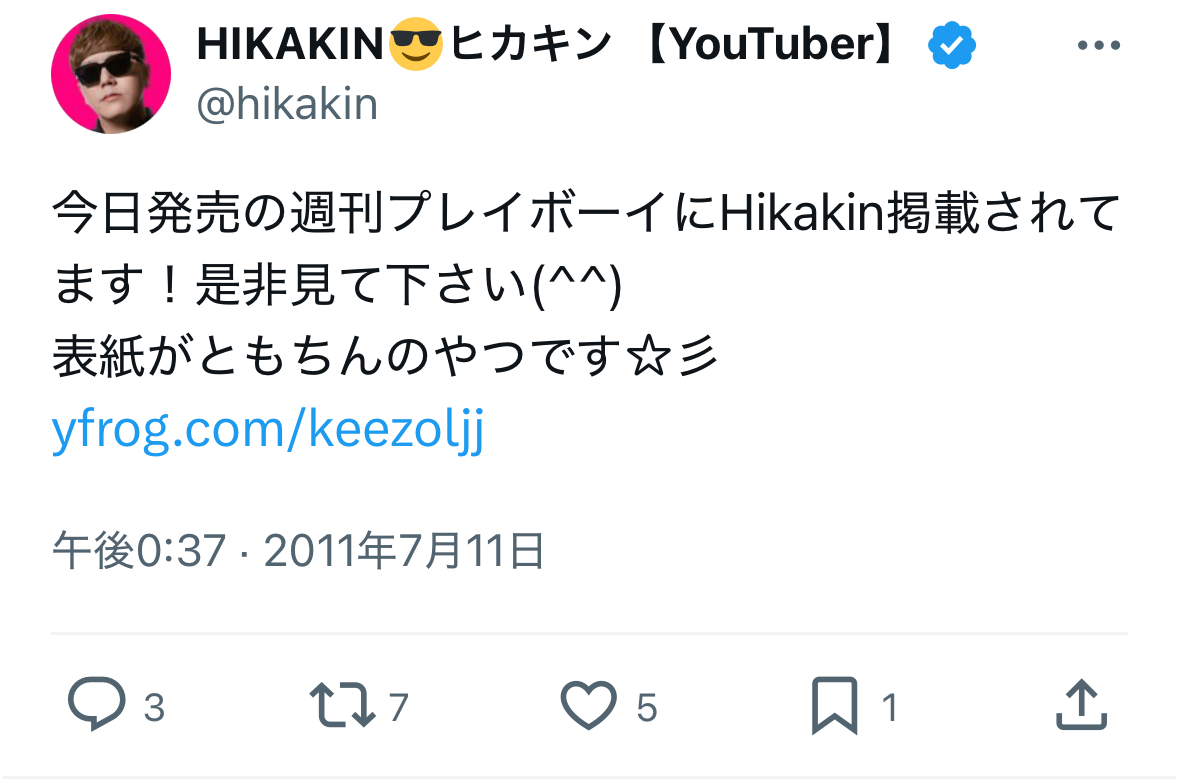Image resolution: width=1179 pixels, height=784 pixels.
Task: Click the reply speech bubble icon
Action: (97, 705)
